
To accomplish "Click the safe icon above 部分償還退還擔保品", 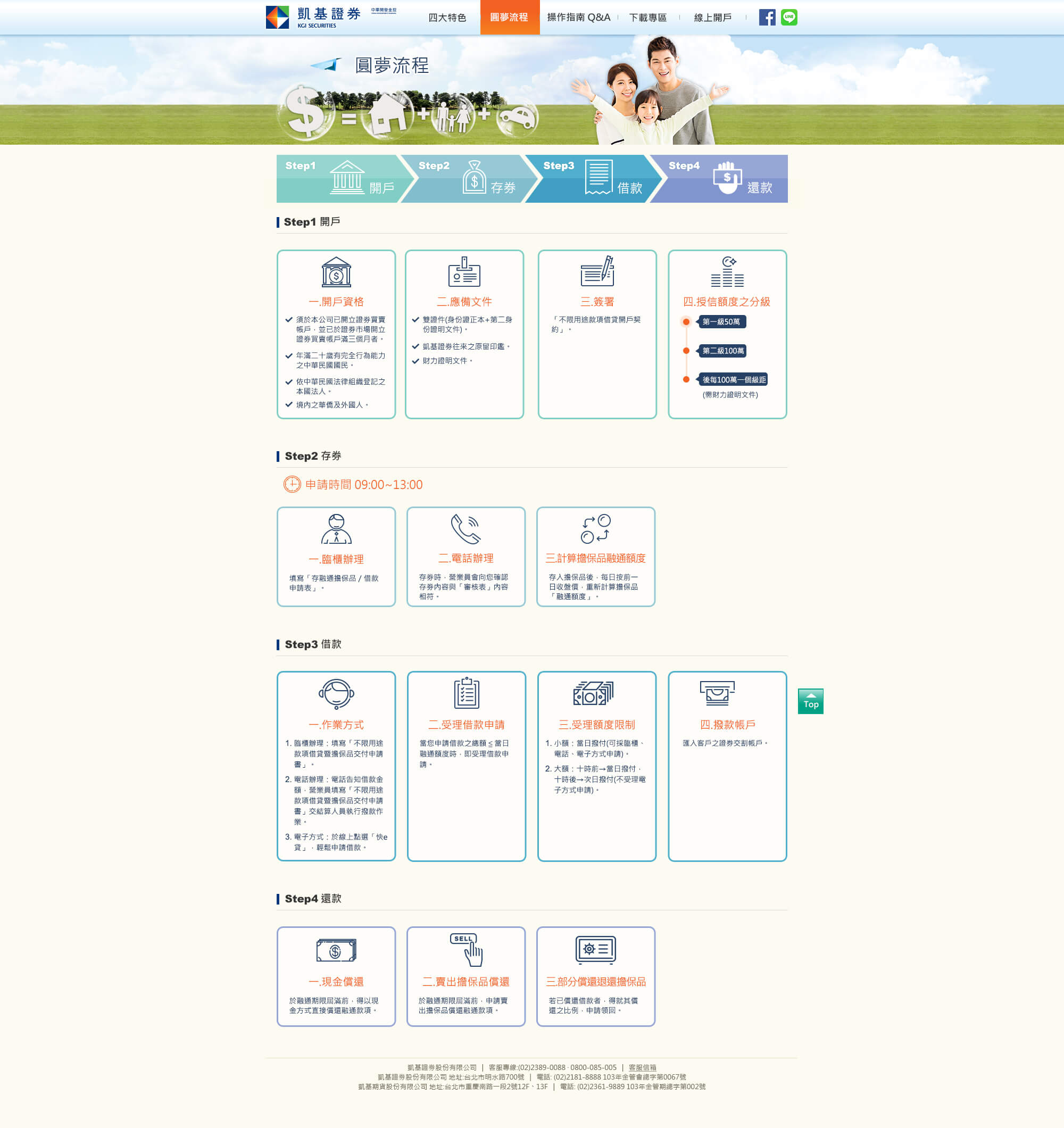I will (596, 950).
